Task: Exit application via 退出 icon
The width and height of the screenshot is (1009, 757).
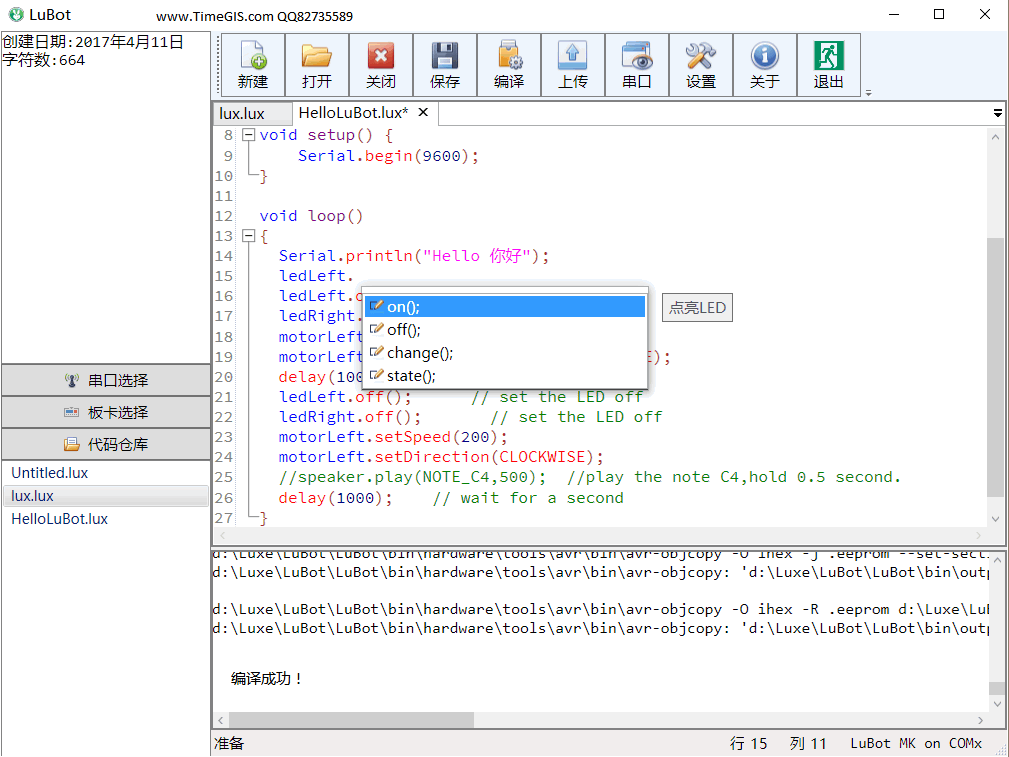Action: click(x=829, y=65)
